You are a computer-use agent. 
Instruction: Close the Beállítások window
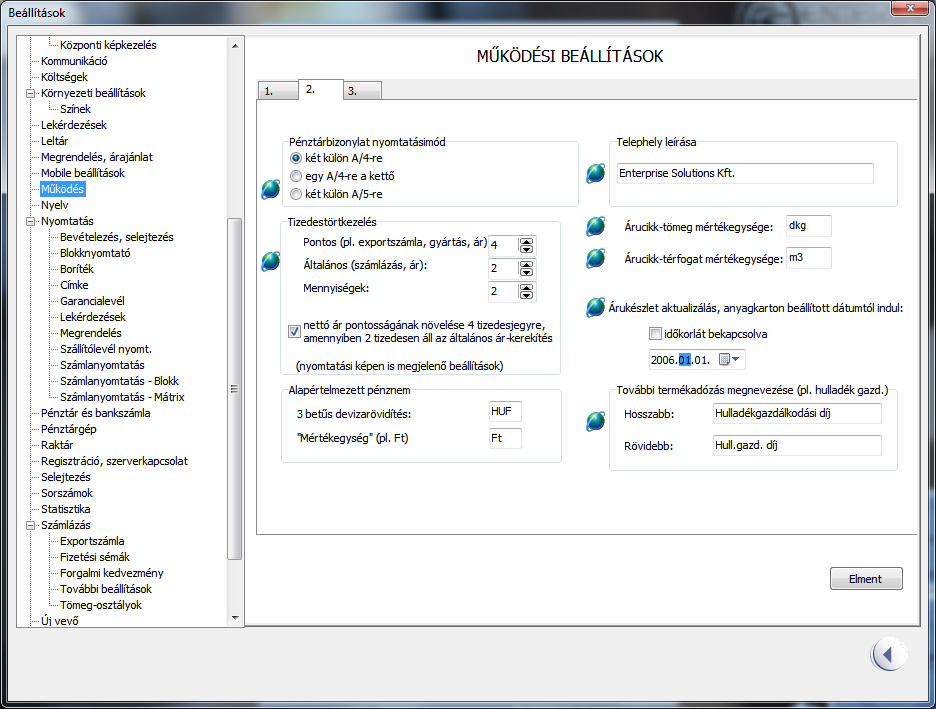tap(910, 8)
